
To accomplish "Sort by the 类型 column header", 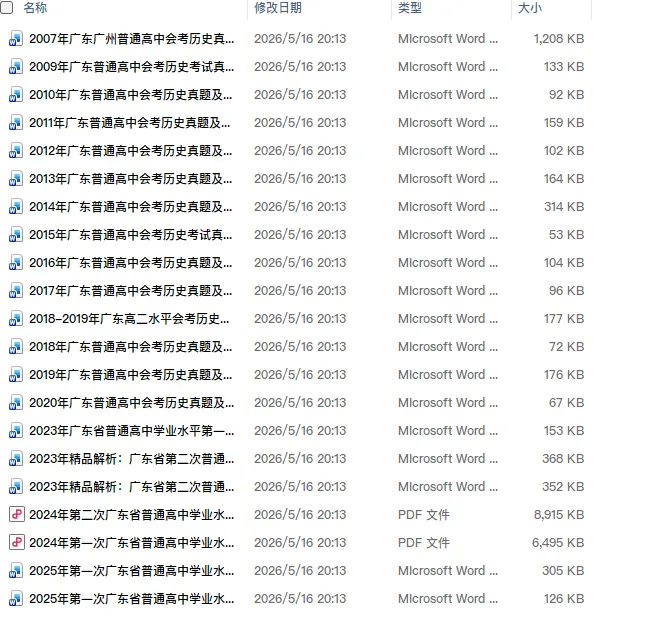I will pos(410,8).
